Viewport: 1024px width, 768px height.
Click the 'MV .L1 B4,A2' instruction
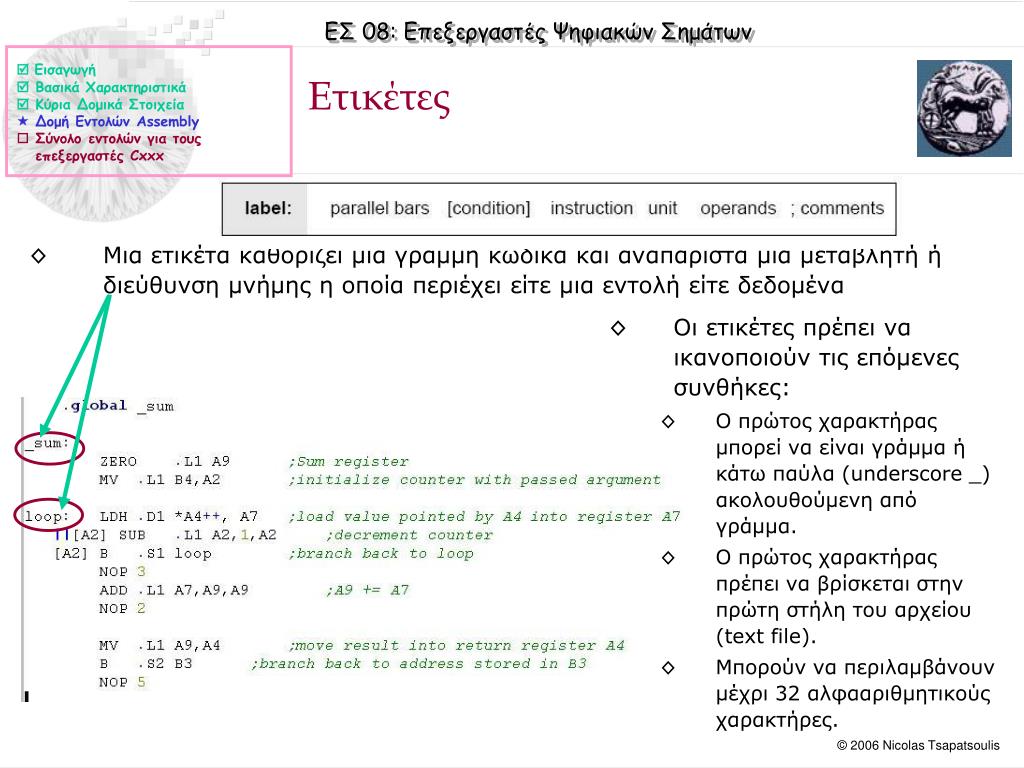pyautogui.click(x=160, y=480)
